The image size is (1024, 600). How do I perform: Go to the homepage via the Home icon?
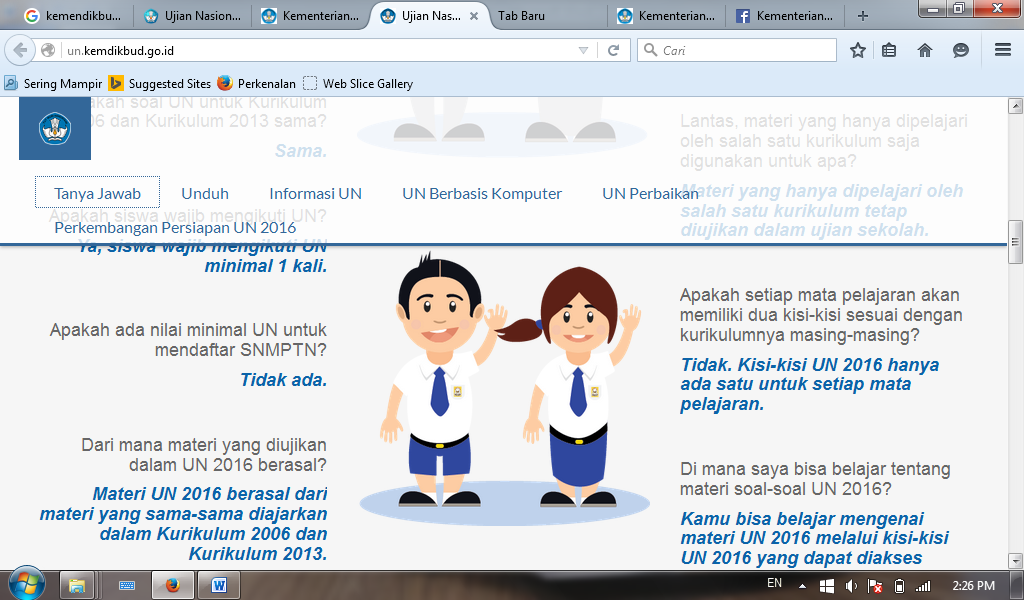tap(925, 50)
